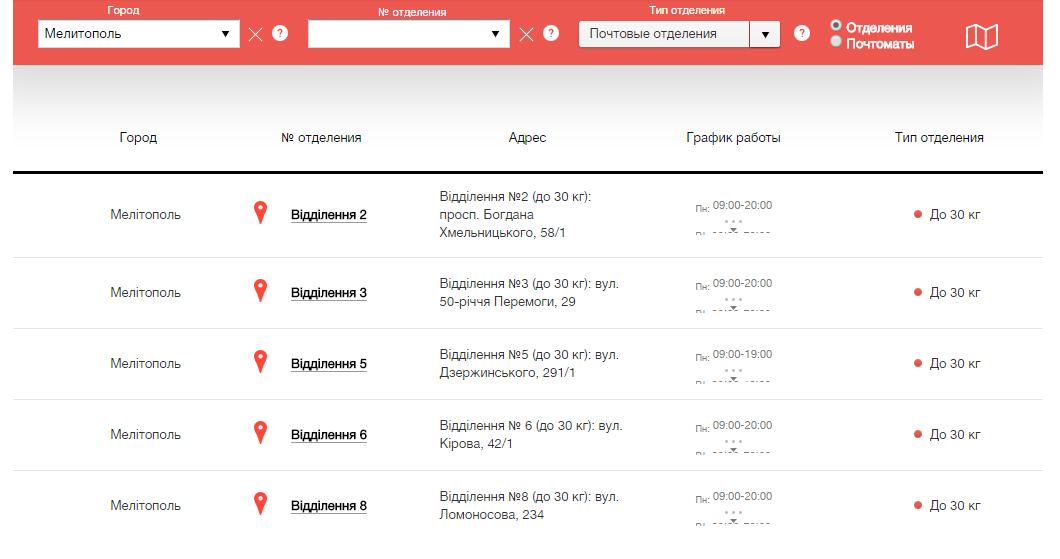The image size is (1060, 559).
Task: Open the Відділення 3 link
Action: [x=328, y=293]
